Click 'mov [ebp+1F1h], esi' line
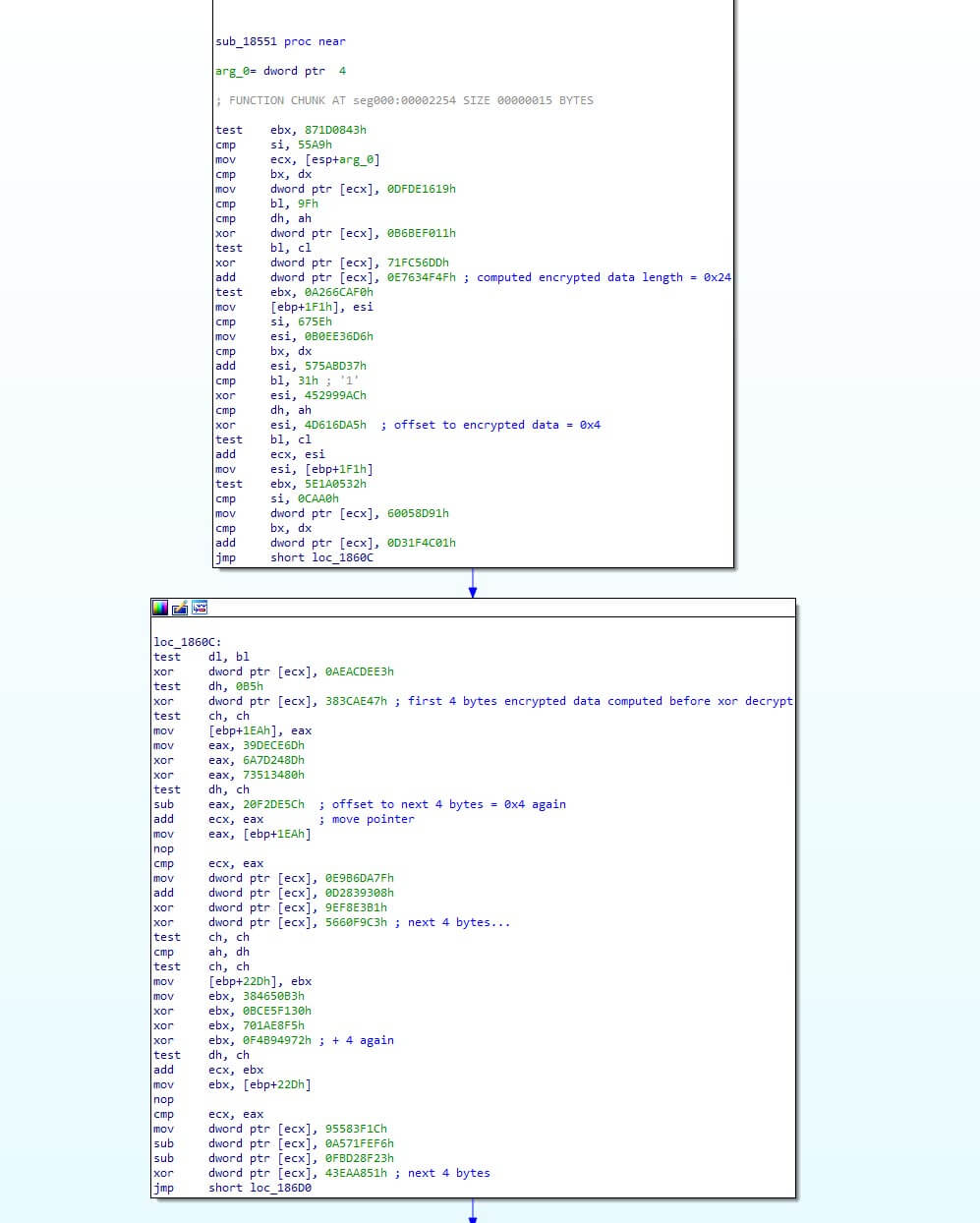This screenshot has width=980, height=1223. pos(294,307)
